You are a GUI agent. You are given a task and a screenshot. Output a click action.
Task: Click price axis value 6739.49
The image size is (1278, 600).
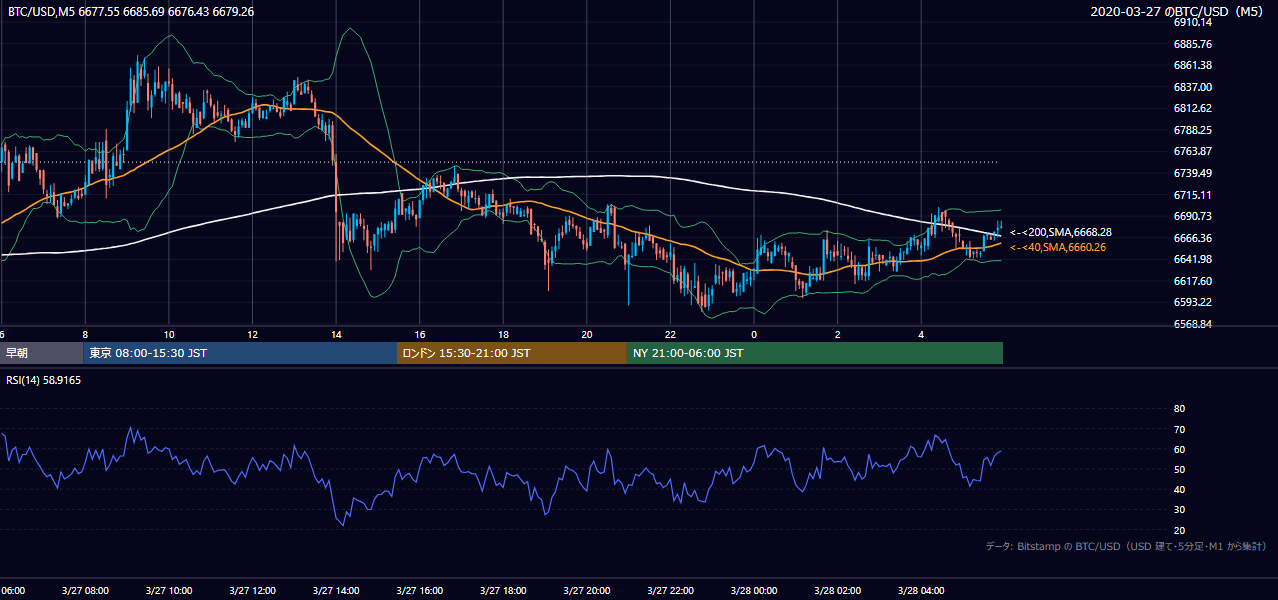pos(1192,173)
